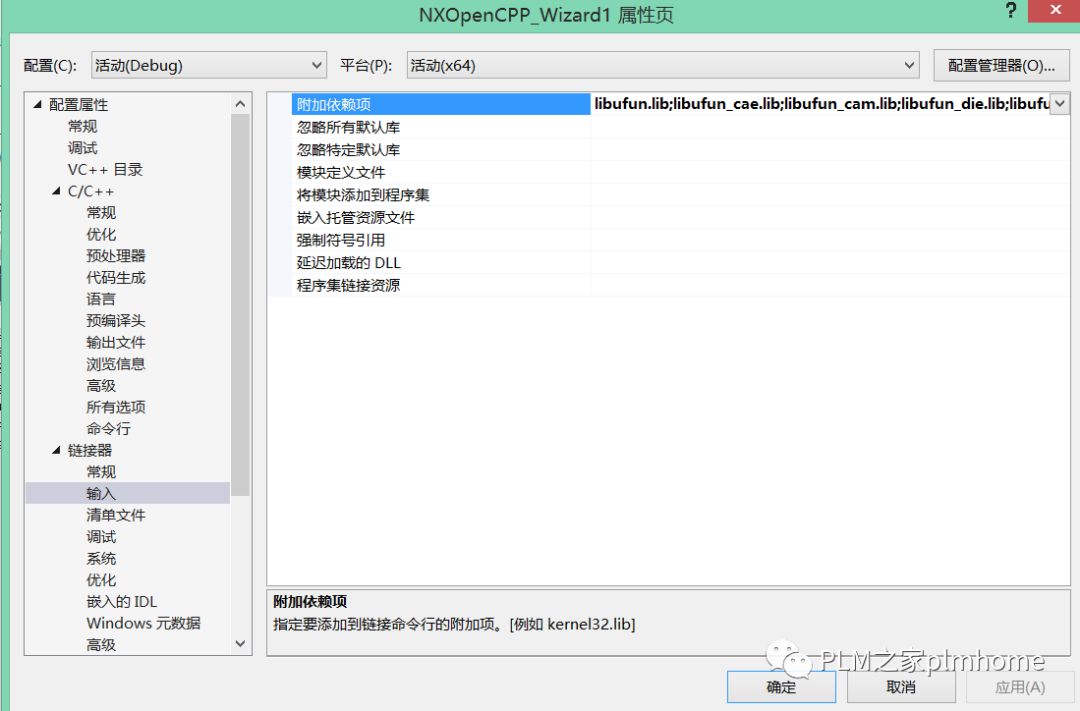Image resolution: width=1080 pixels, height=711 pixels.
Task: Select the 嵌入托管资源文件 property
Action: [355, 218]
